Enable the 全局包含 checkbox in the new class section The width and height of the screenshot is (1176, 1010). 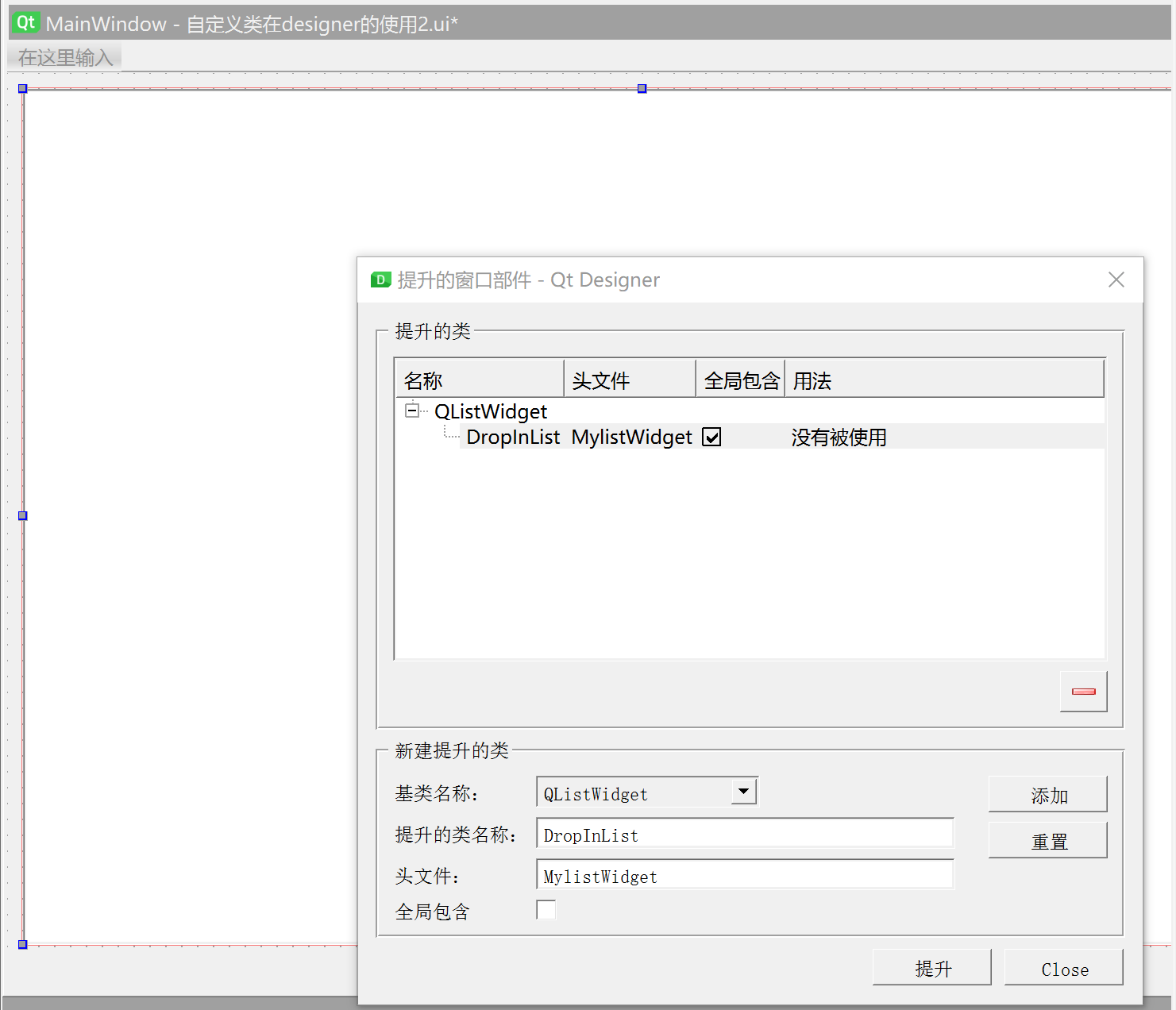point(546,909)
